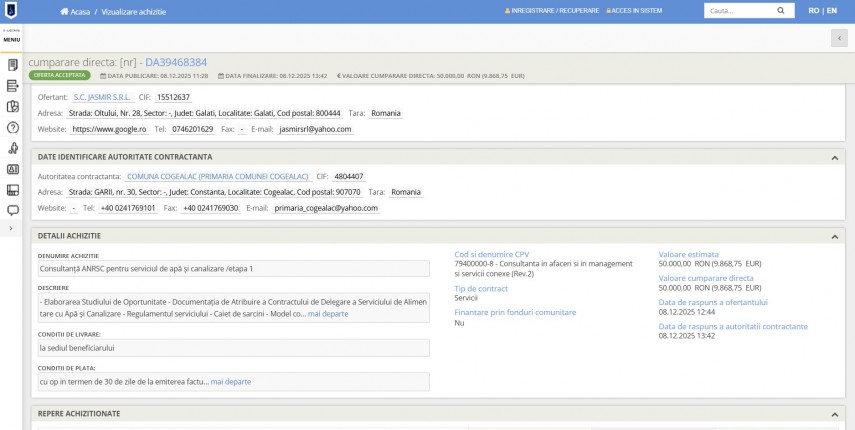Click the document icon in left sidebar
The image size is (855, 430).
coord(13,65)
